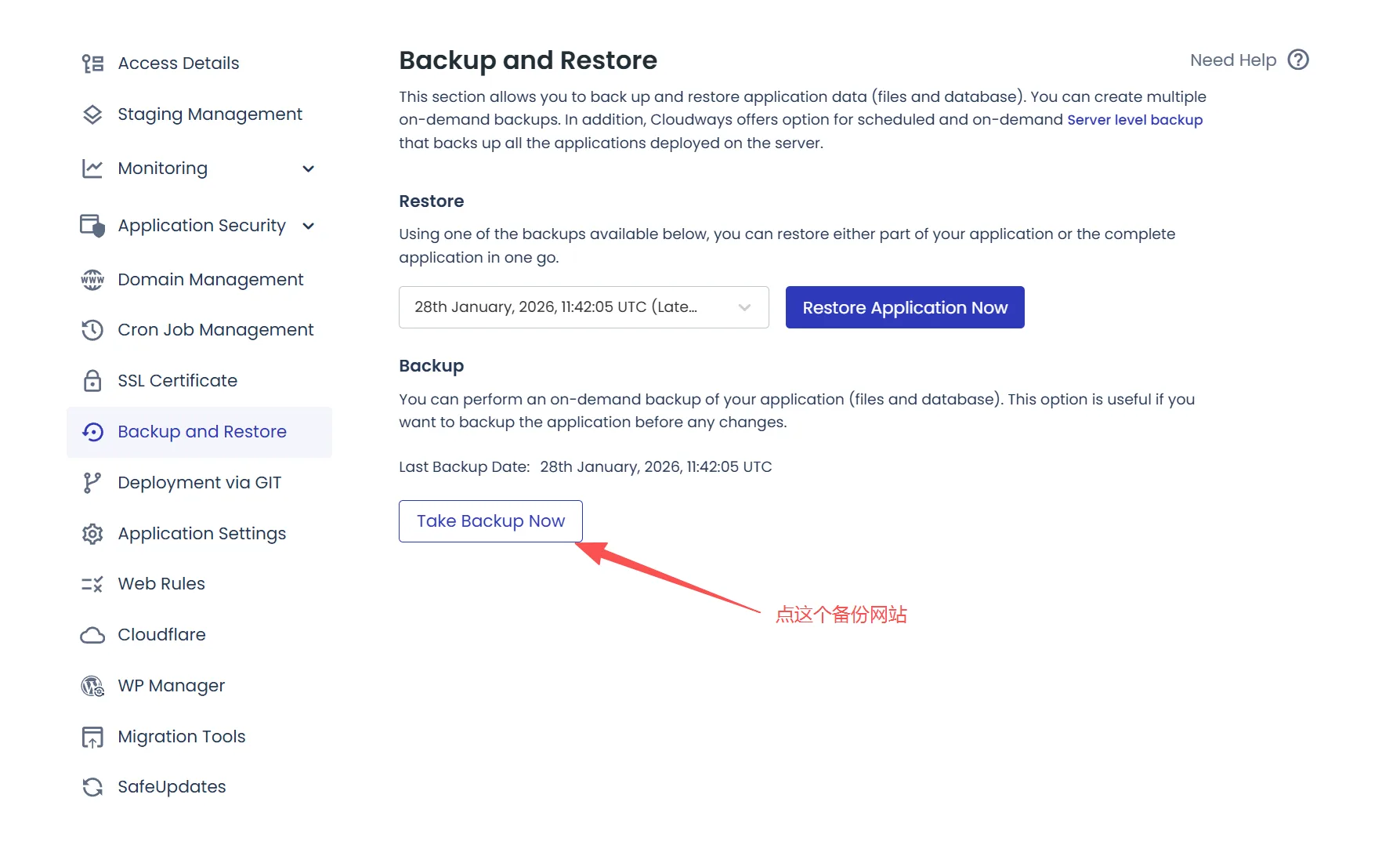Click the Domain Management www globe icon
The image size is (1400, 856).
coord(92,280)
